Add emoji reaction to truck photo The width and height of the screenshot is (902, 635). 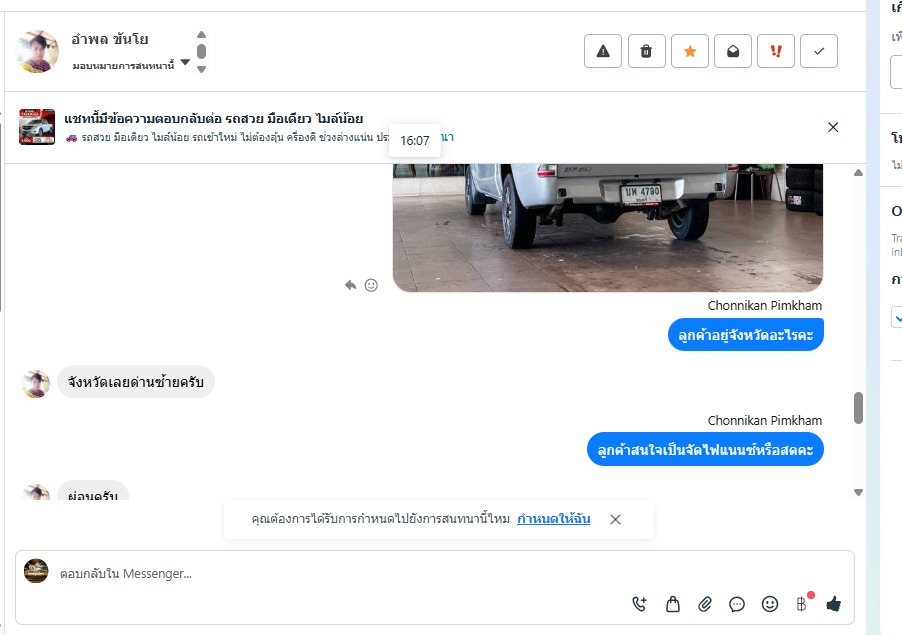click(371, 285)
